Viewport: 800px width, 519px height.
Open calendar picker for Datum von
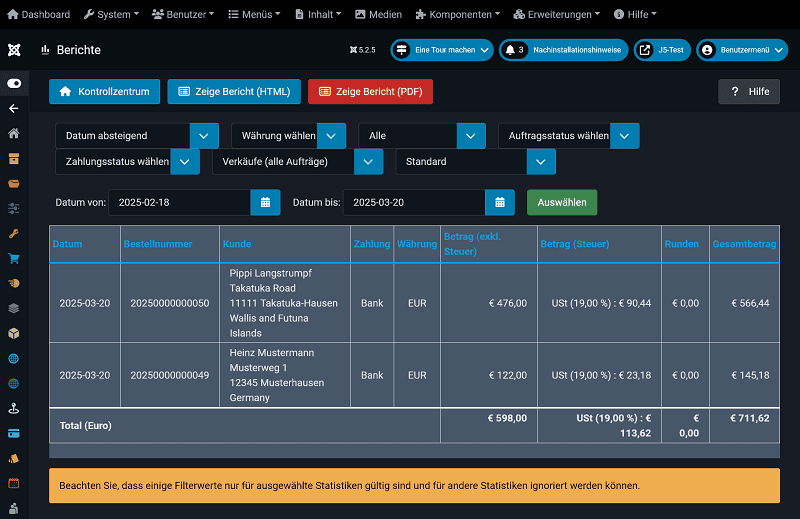coord(265,202)
